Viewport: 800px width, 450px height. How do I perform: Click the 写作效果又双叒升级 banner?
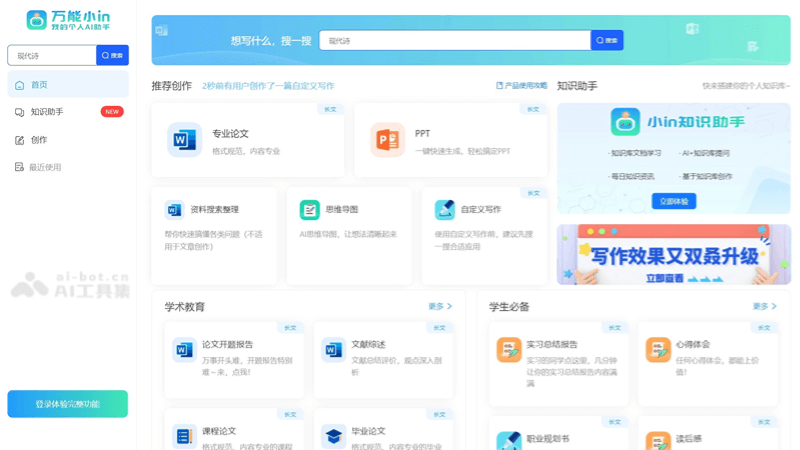point(673,255)
